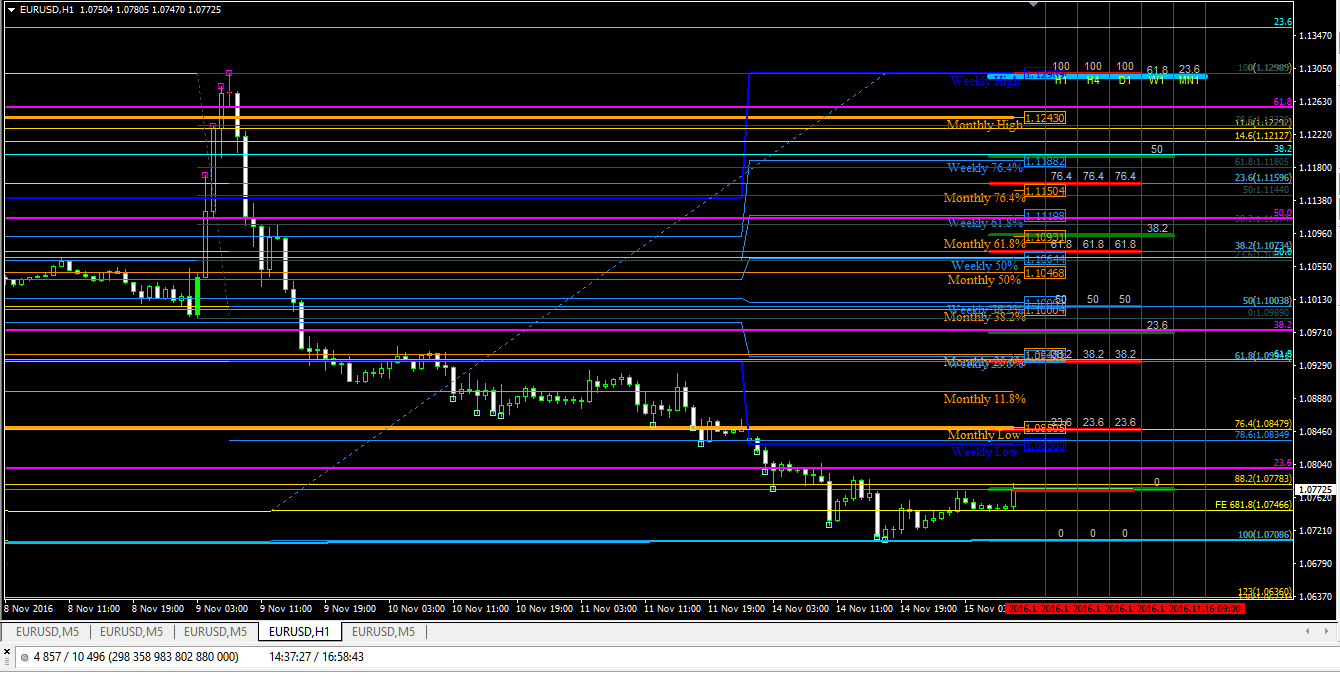This screenshot has width=1340, height=673.
Task: Click the yellow H4 timeframe label
Action: [1093, 79]
